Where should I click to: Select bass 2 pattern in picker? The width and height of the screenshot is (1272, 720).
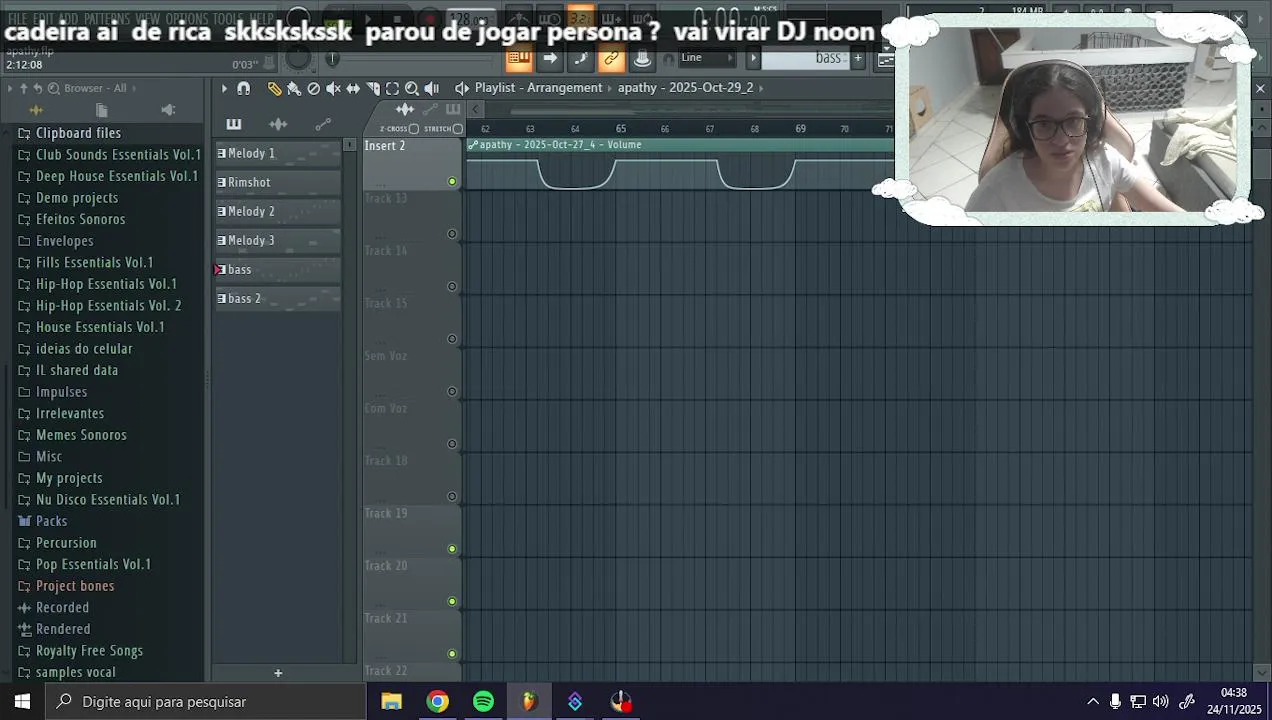(278, 298)
